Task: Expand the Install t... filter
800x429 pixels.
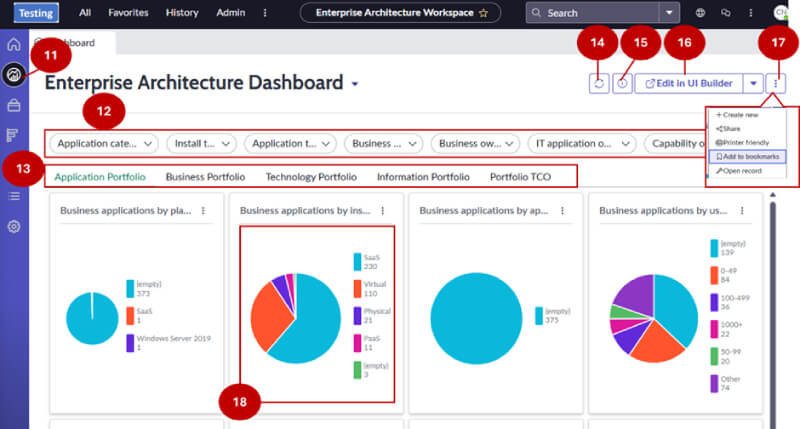Action: [201, 144]
